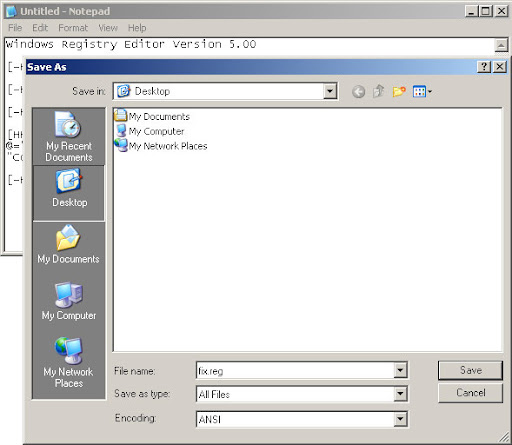
Task: Expand the View Menu arrow
Action: point(430,91)
